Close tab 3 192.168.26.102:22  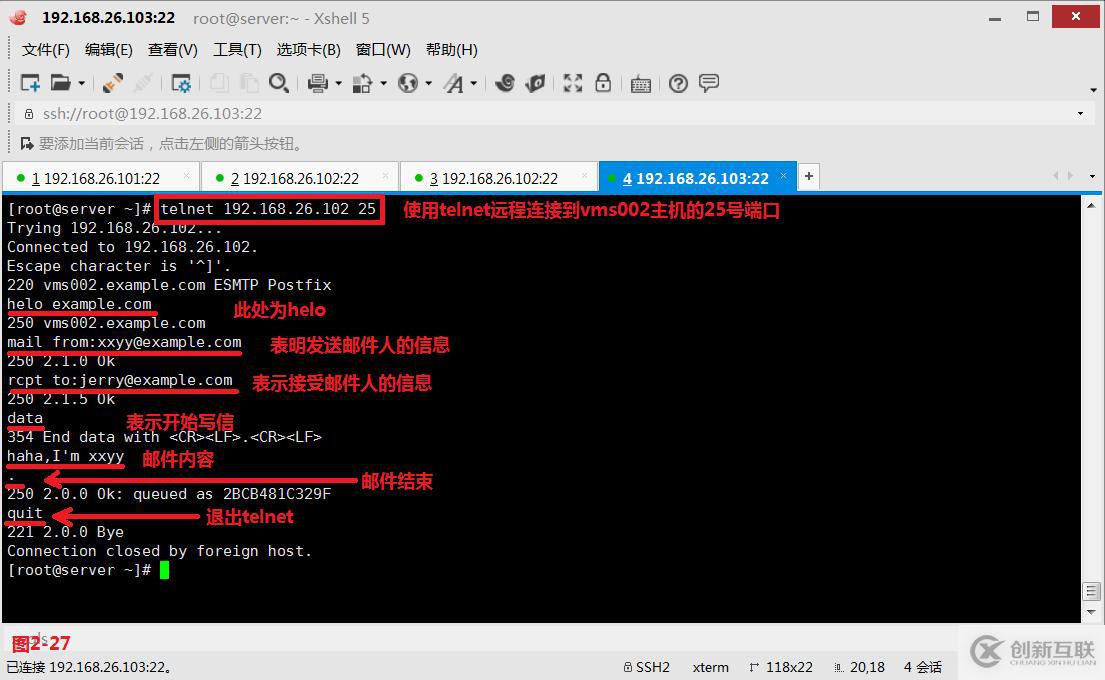pos(584,175)
